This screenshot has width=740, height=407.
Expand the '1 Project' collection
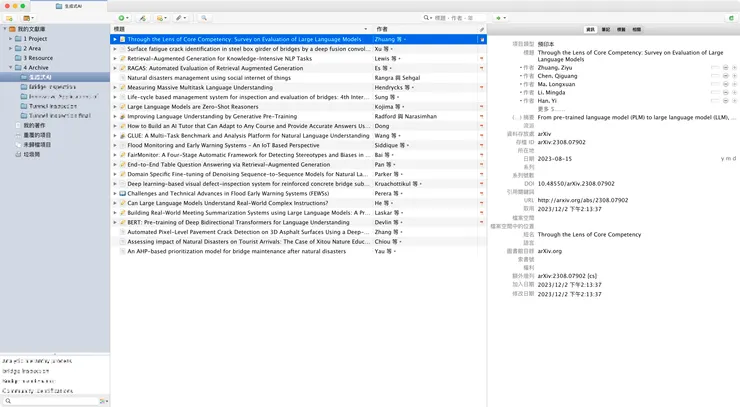click(11, 39)
